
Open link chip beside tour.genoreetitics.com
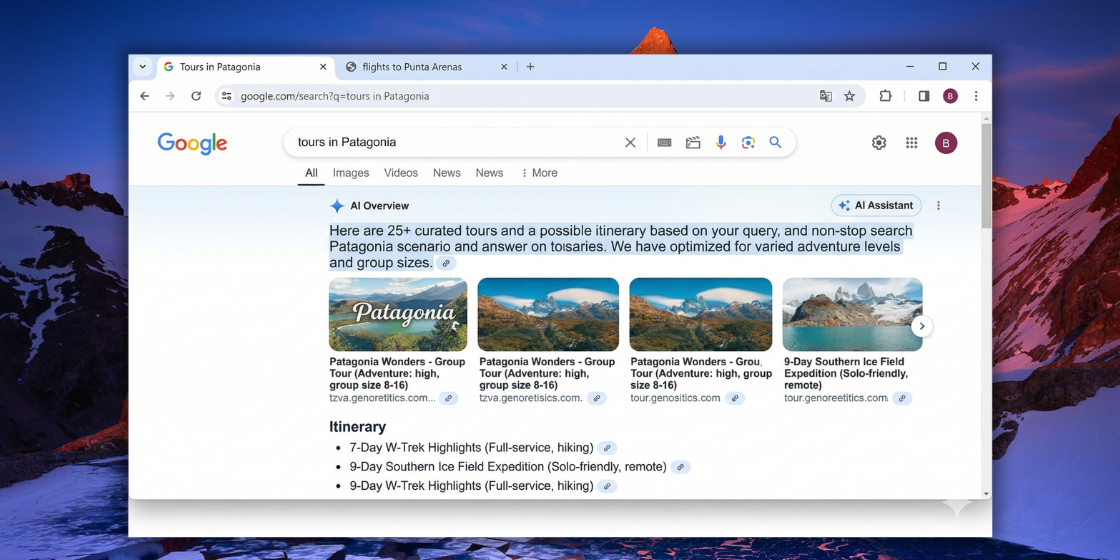pyautogui.click(x=902, y=399)
